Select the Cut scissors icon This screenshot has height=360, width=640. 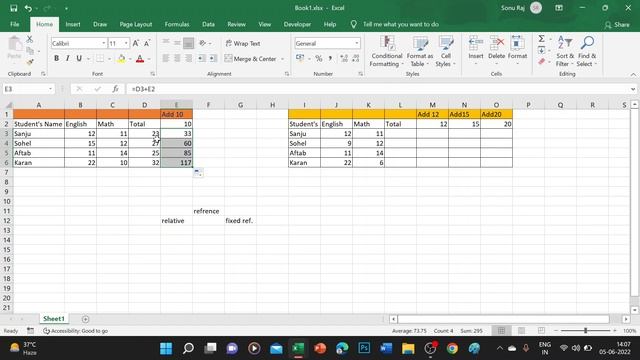(x=29, y=40)
